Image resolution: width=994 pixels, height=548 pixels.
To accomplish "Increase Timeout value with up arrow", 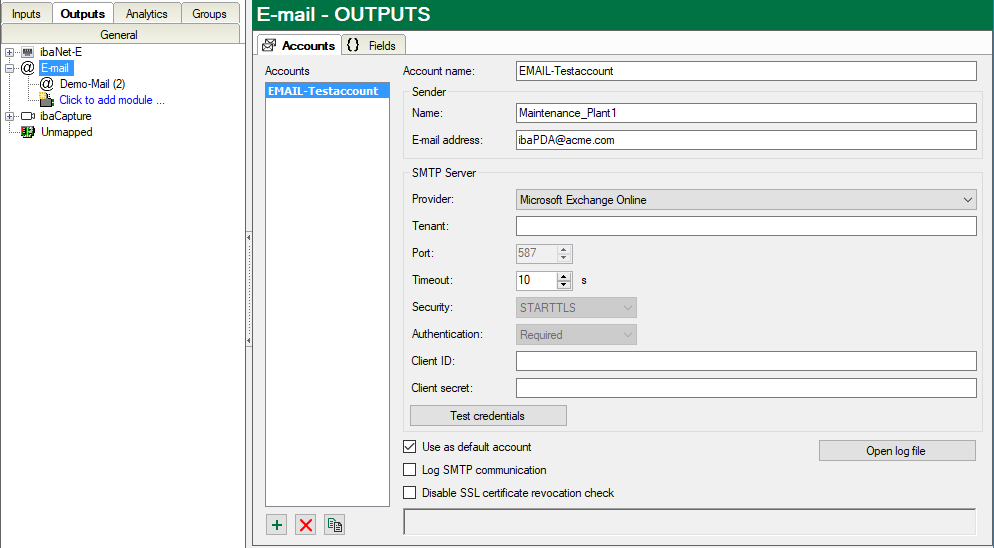I will (x=564, y=277).
